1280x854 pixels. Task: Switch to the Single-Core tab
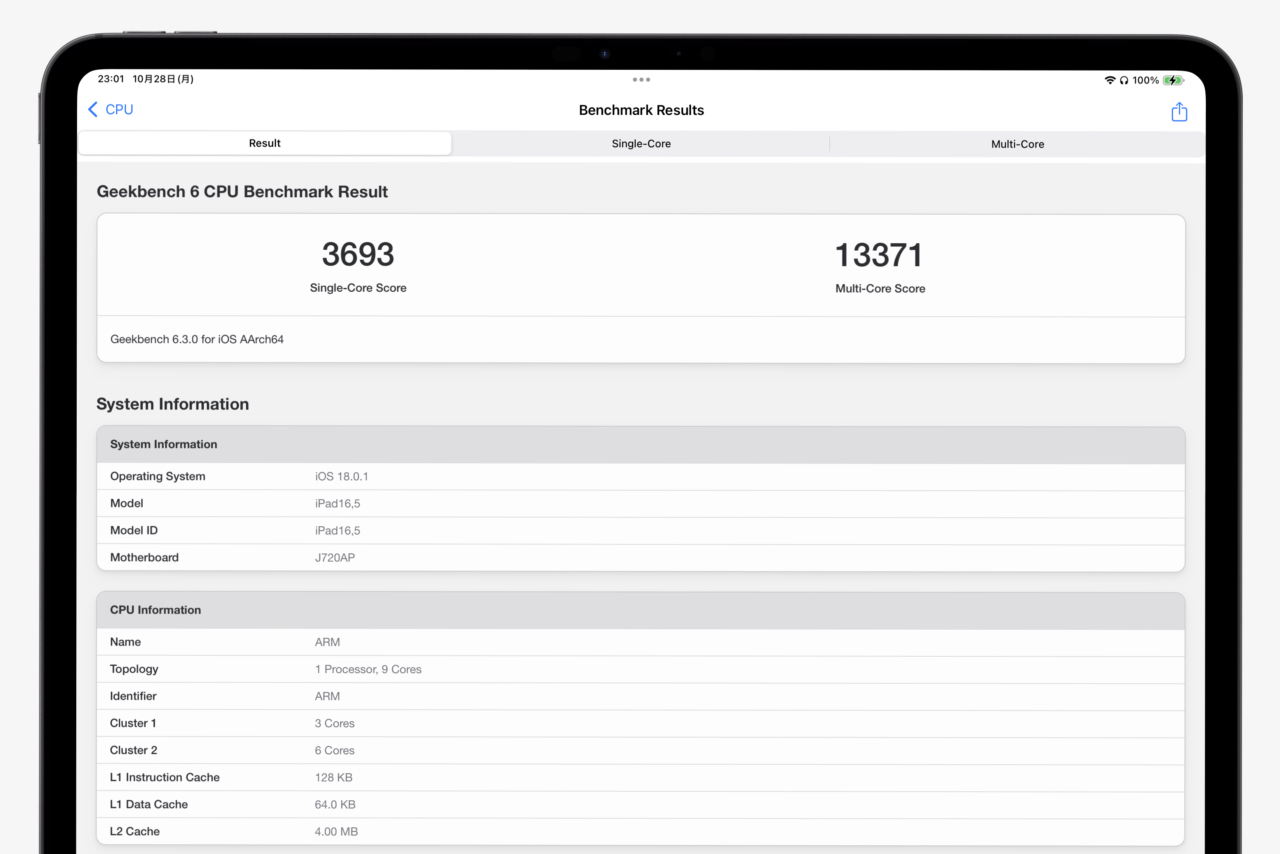coord(641,144)
